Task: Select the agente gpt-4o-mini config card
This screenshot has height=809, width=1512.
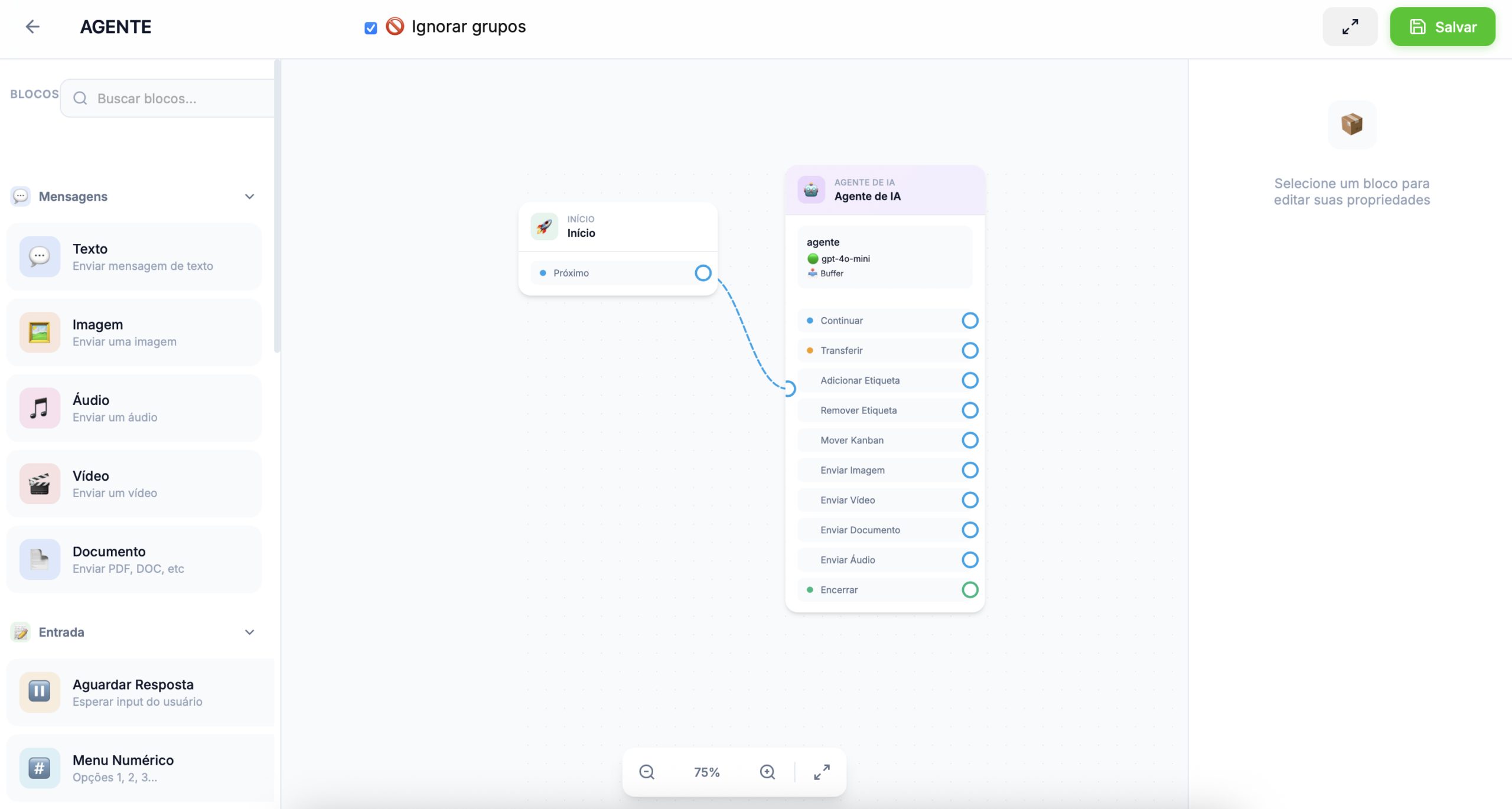Action: (x=885, y=257)
